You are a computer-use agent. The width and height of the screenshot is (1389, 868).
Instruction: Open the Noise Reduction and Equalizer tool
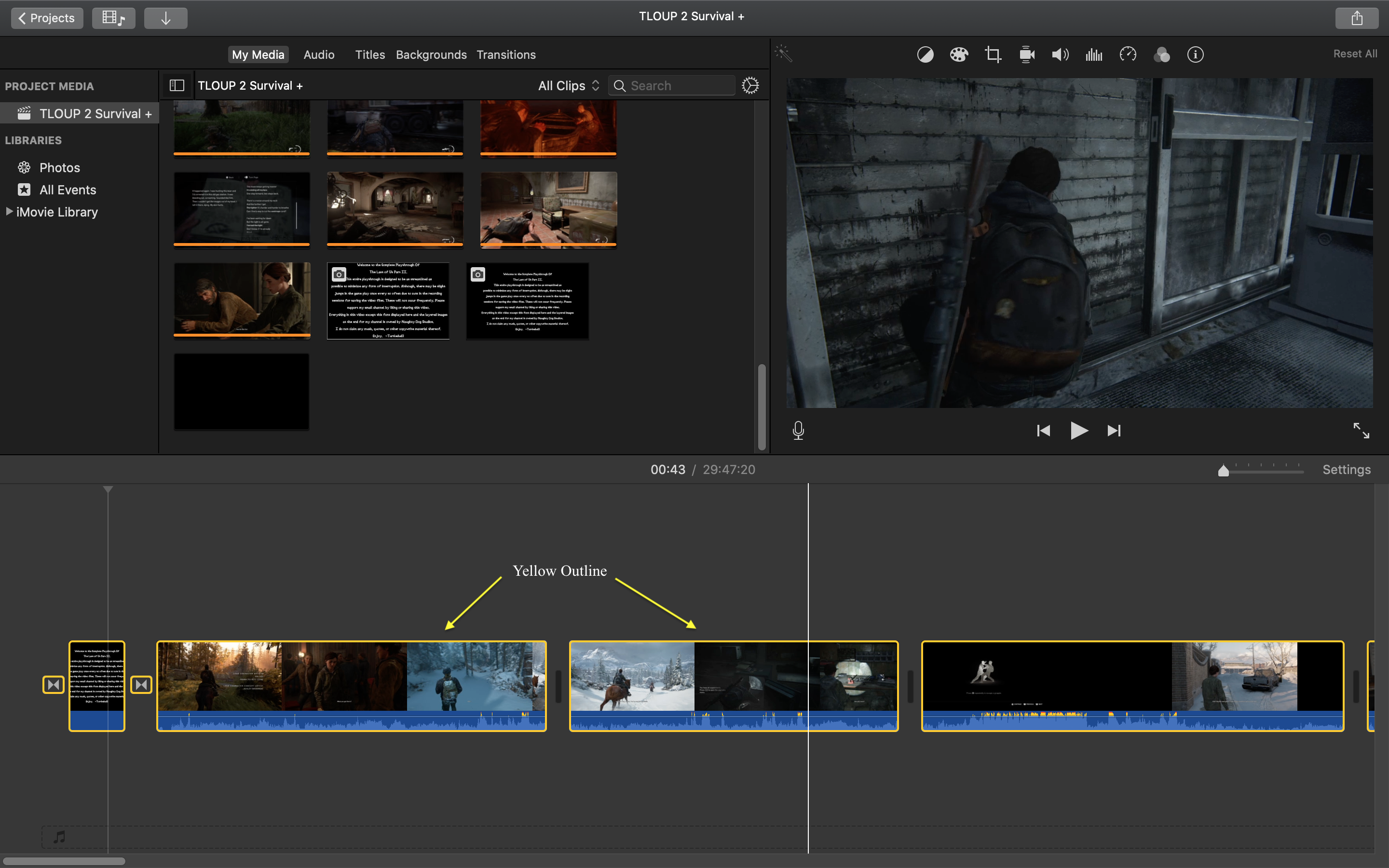1094,54
